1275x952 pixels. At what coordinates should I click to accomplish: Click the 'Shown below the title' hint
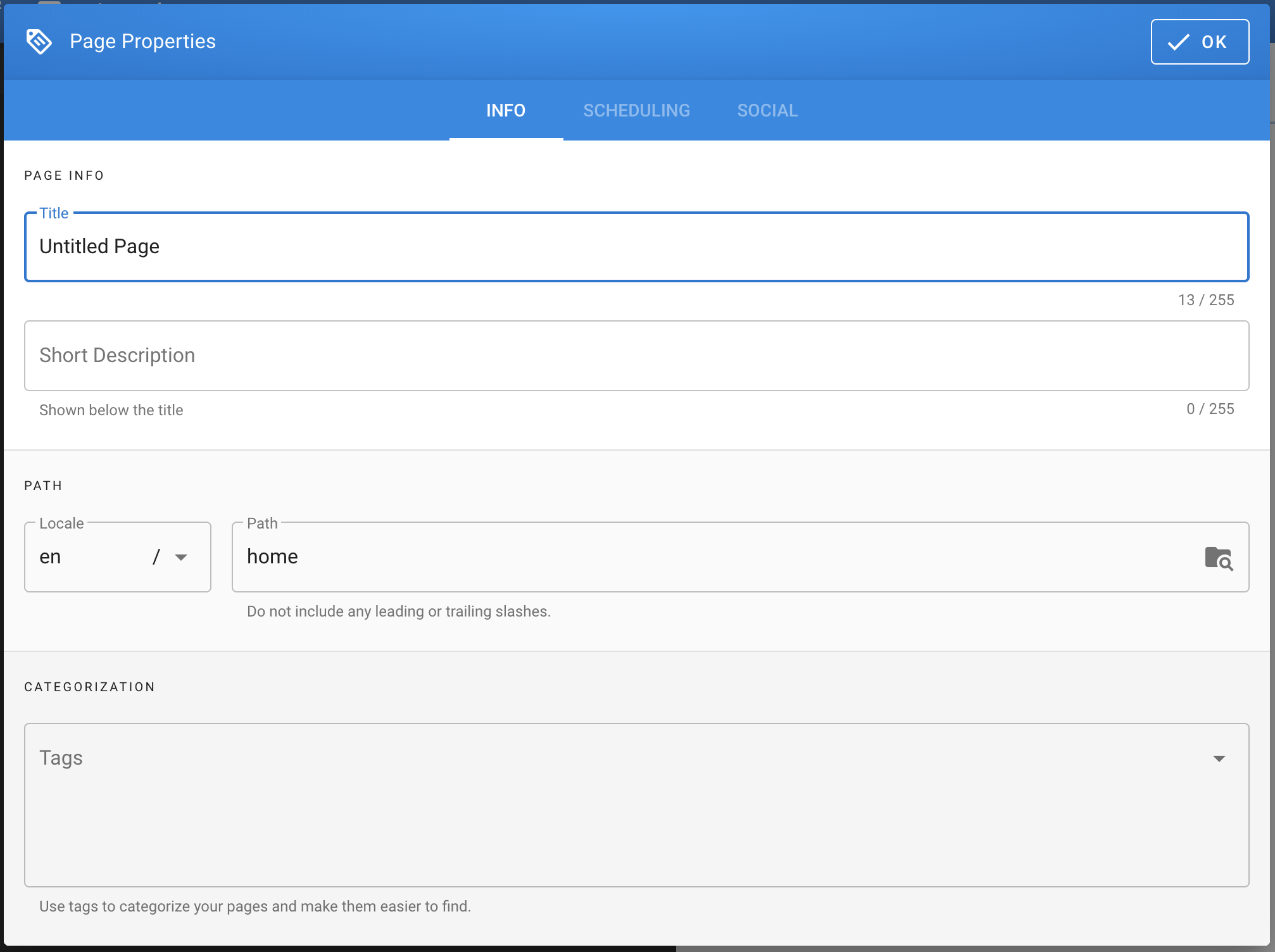[x=111, y=410]
